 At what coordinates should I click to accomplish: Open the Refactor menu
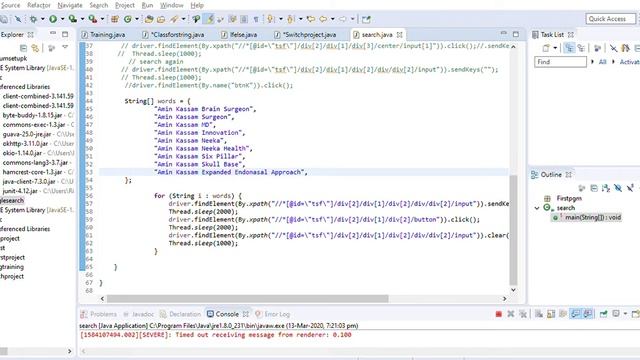[x=39, y=5]
